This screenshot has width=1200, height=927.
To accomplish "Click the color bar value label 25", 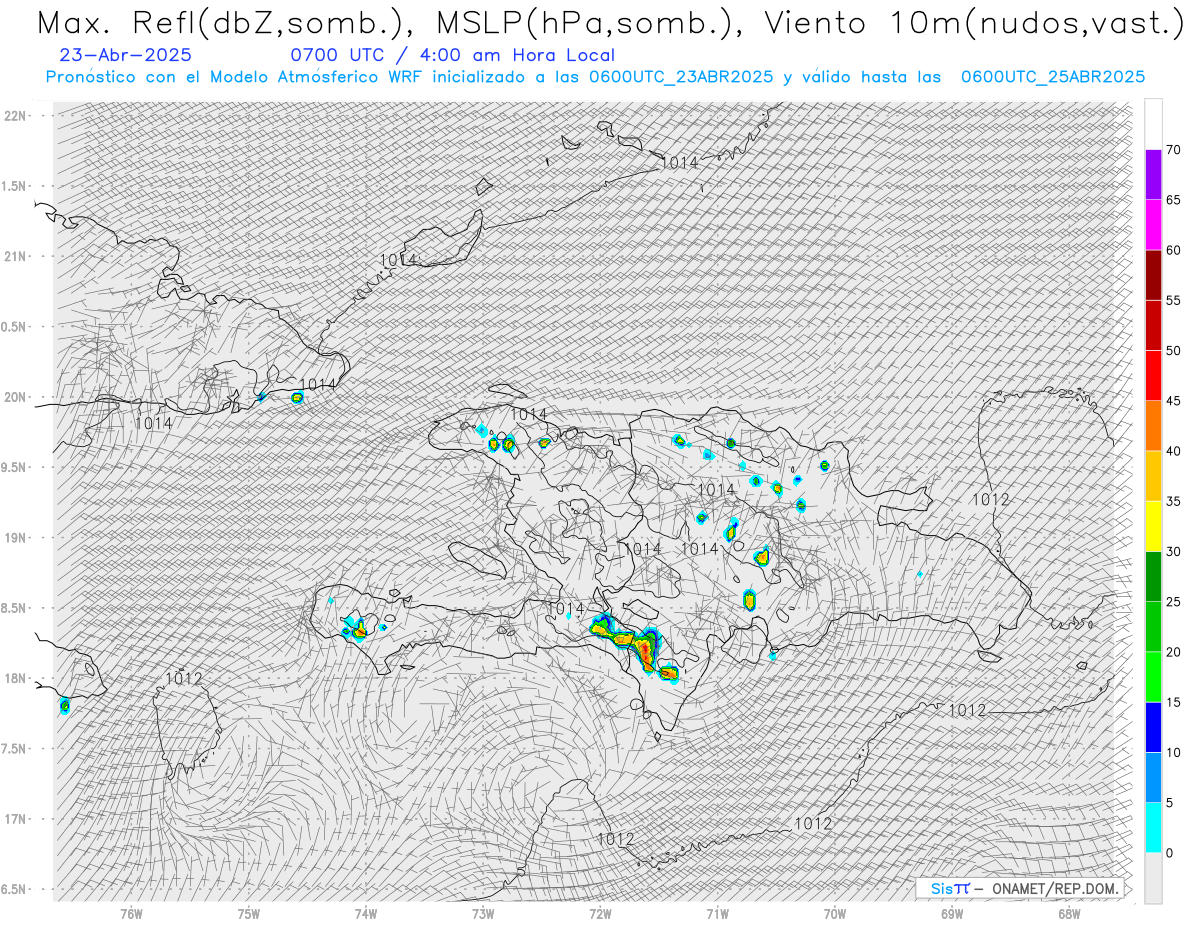I will (x=1173, y=602).
